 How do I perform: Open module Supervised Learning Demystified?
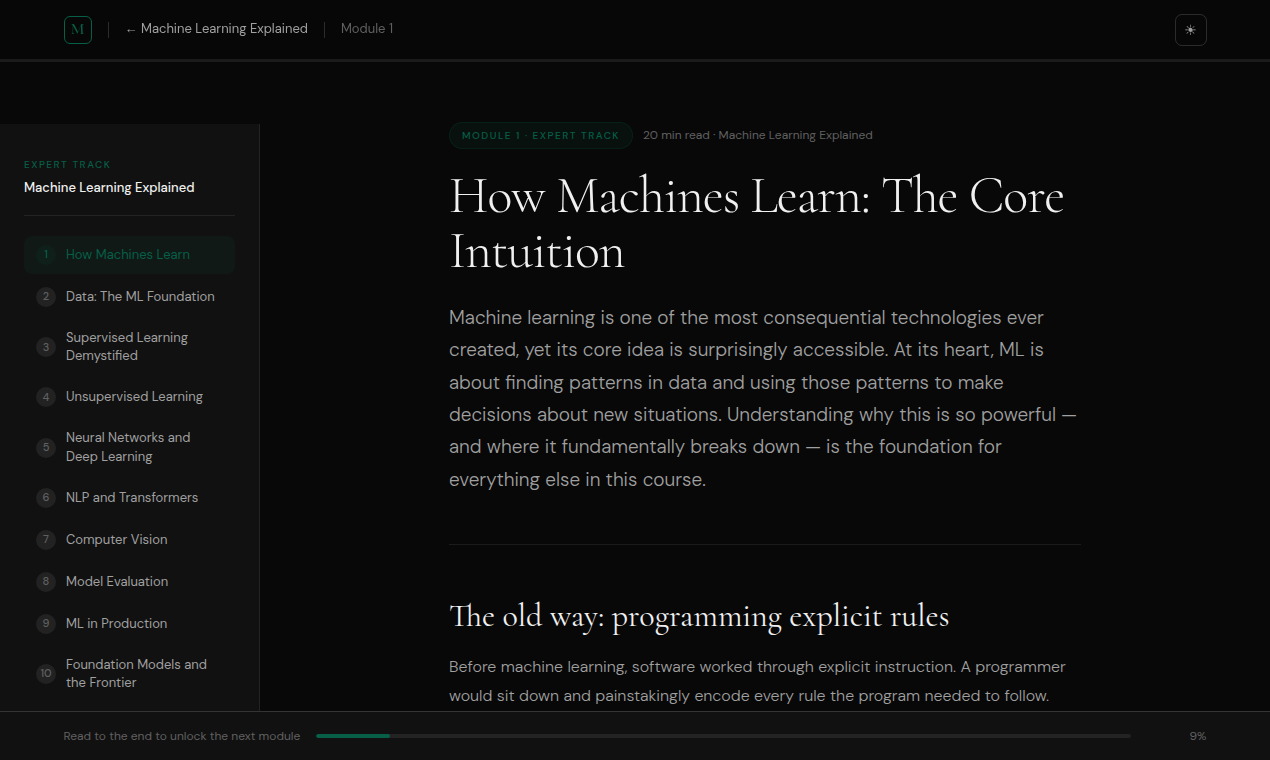click(x=129, y=347)
